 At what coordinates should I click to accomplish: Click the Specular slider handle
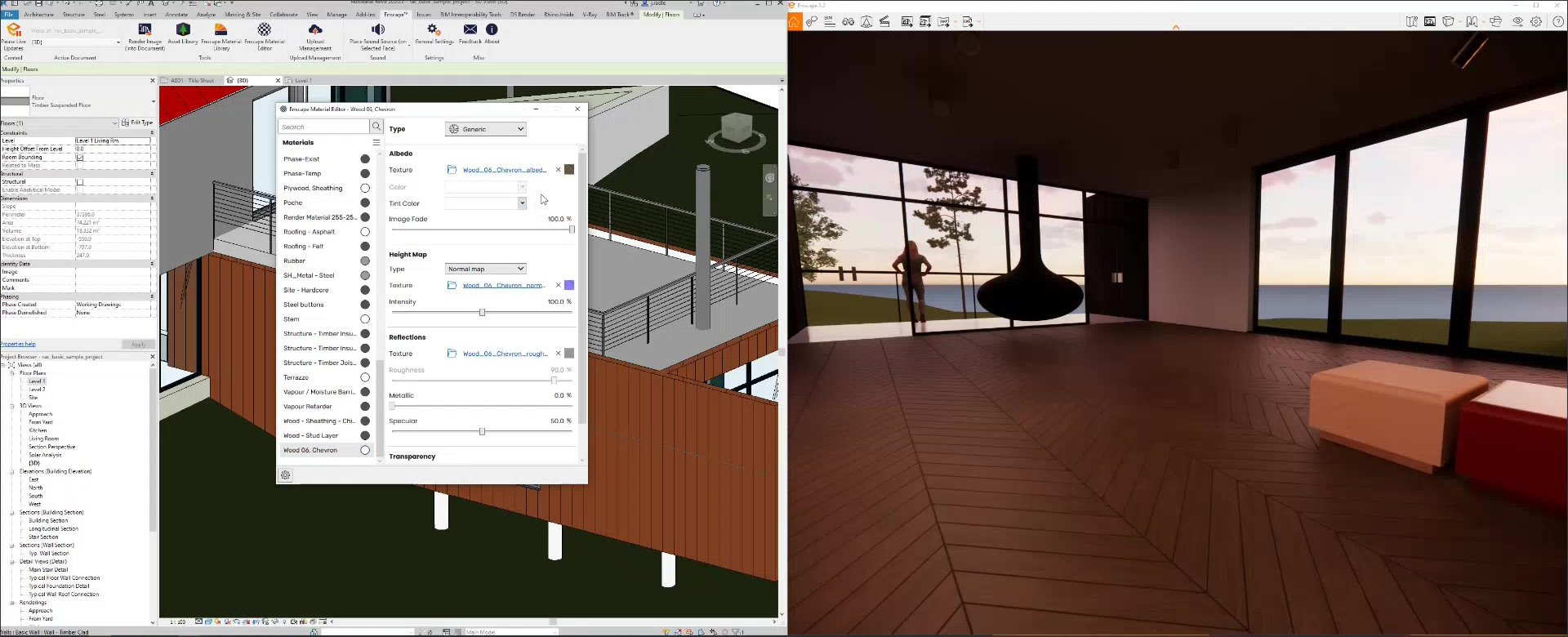tap(482, 431)
